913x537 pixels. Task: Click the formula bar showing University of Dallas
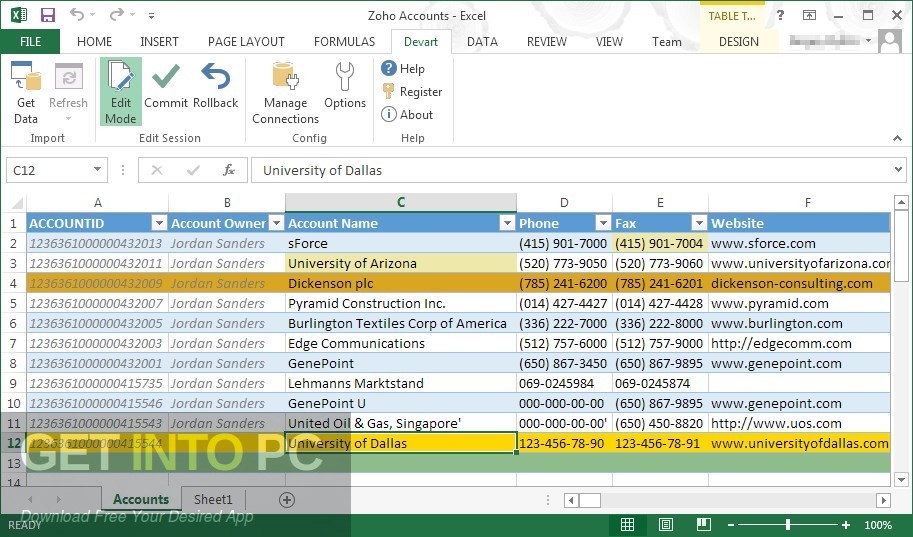pos(571,170)
